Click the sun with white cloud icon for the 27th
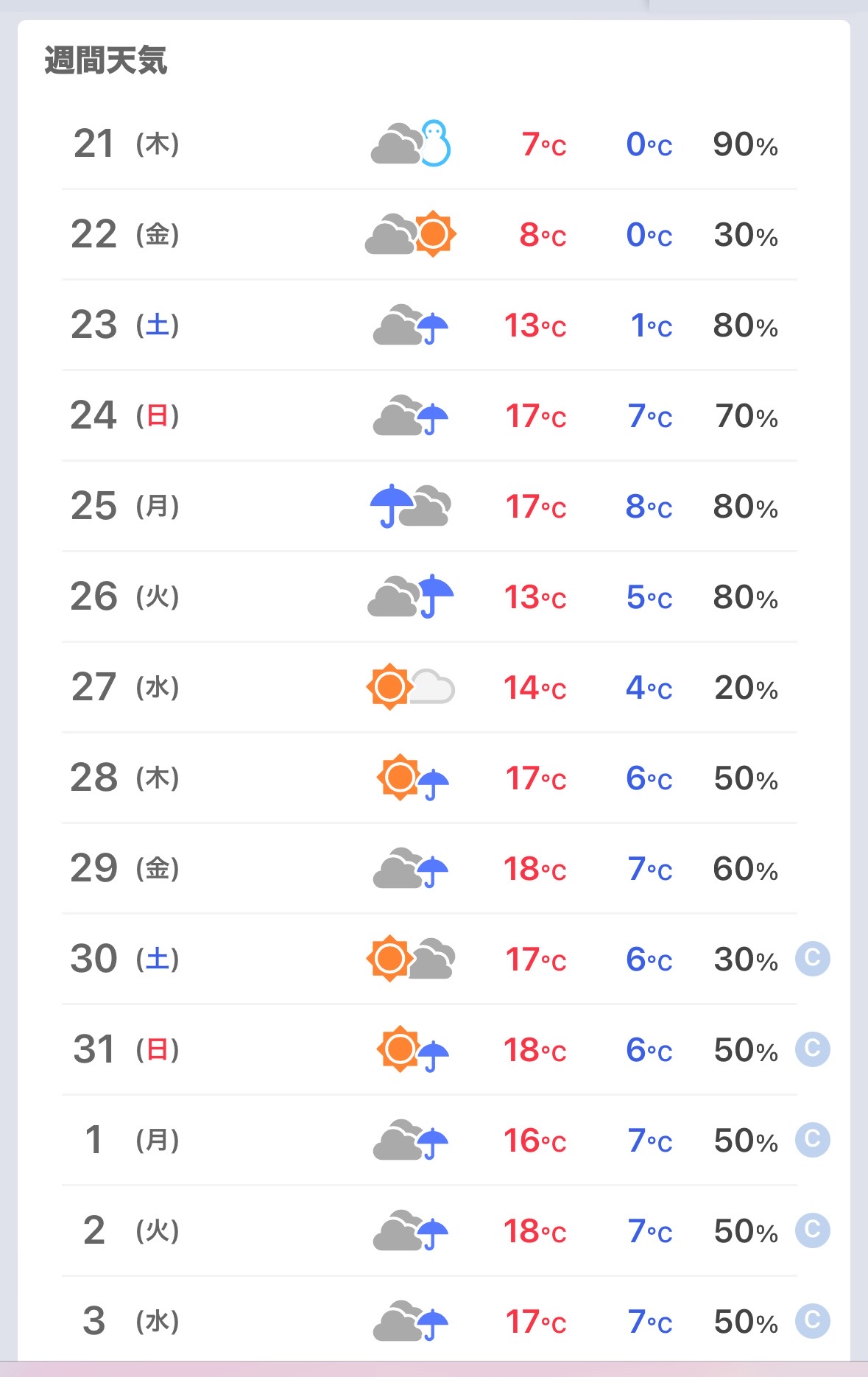Screen dimensions: 868x1377 (411, 687)
